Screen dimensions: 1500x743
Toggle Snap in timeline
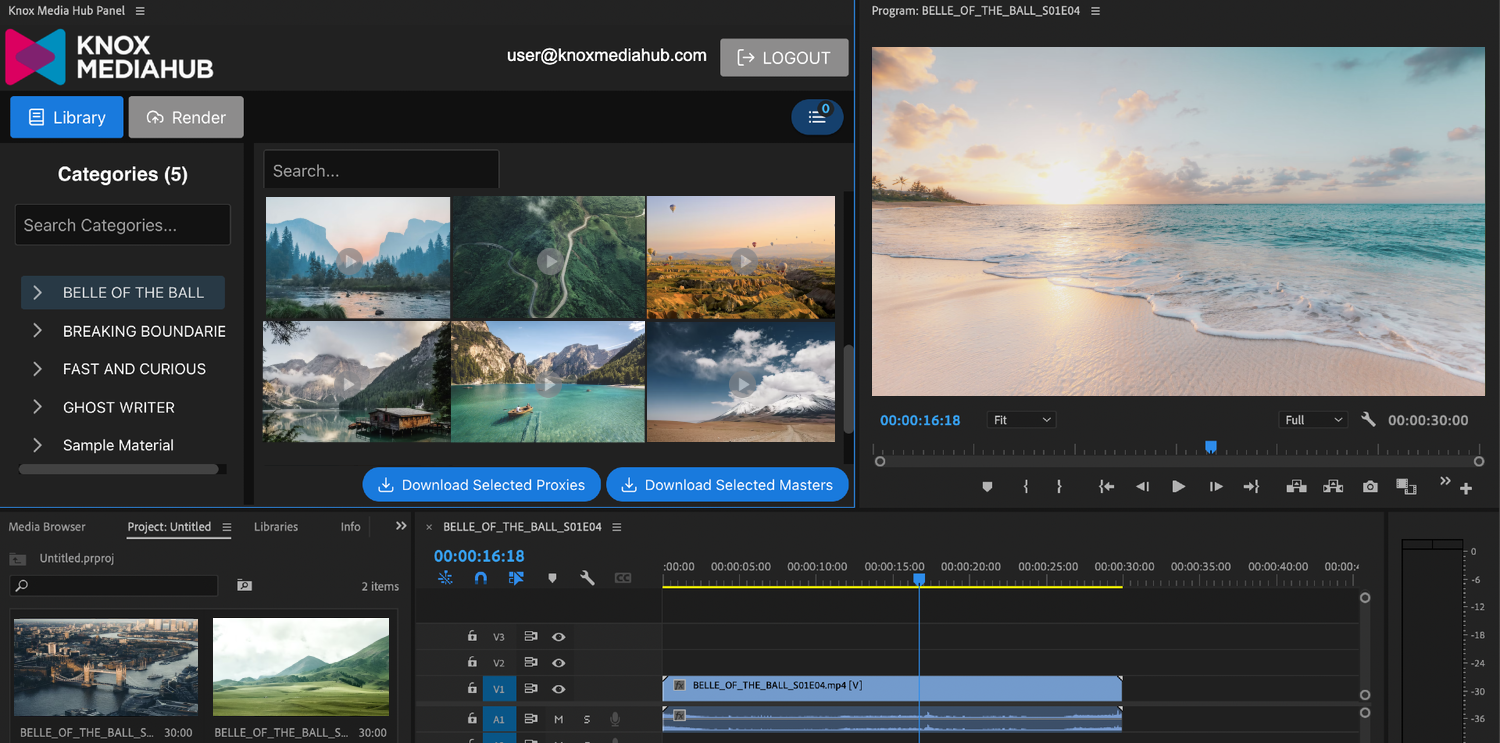click(481, 578)
